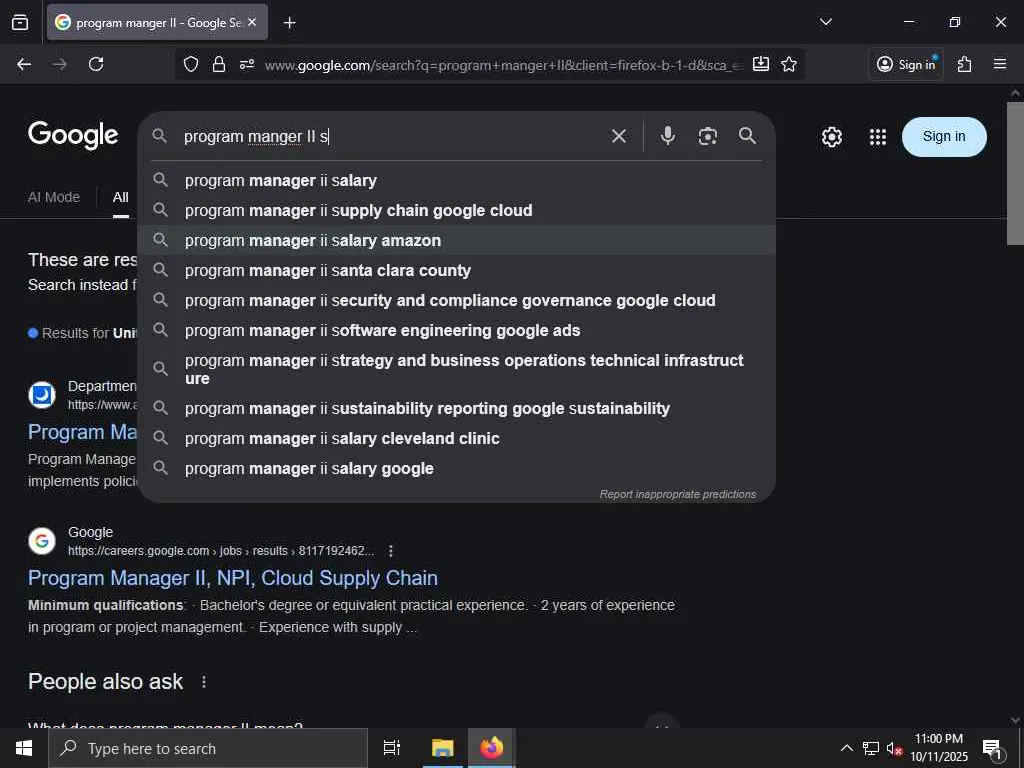Click the Google search text field

point(392,136)
